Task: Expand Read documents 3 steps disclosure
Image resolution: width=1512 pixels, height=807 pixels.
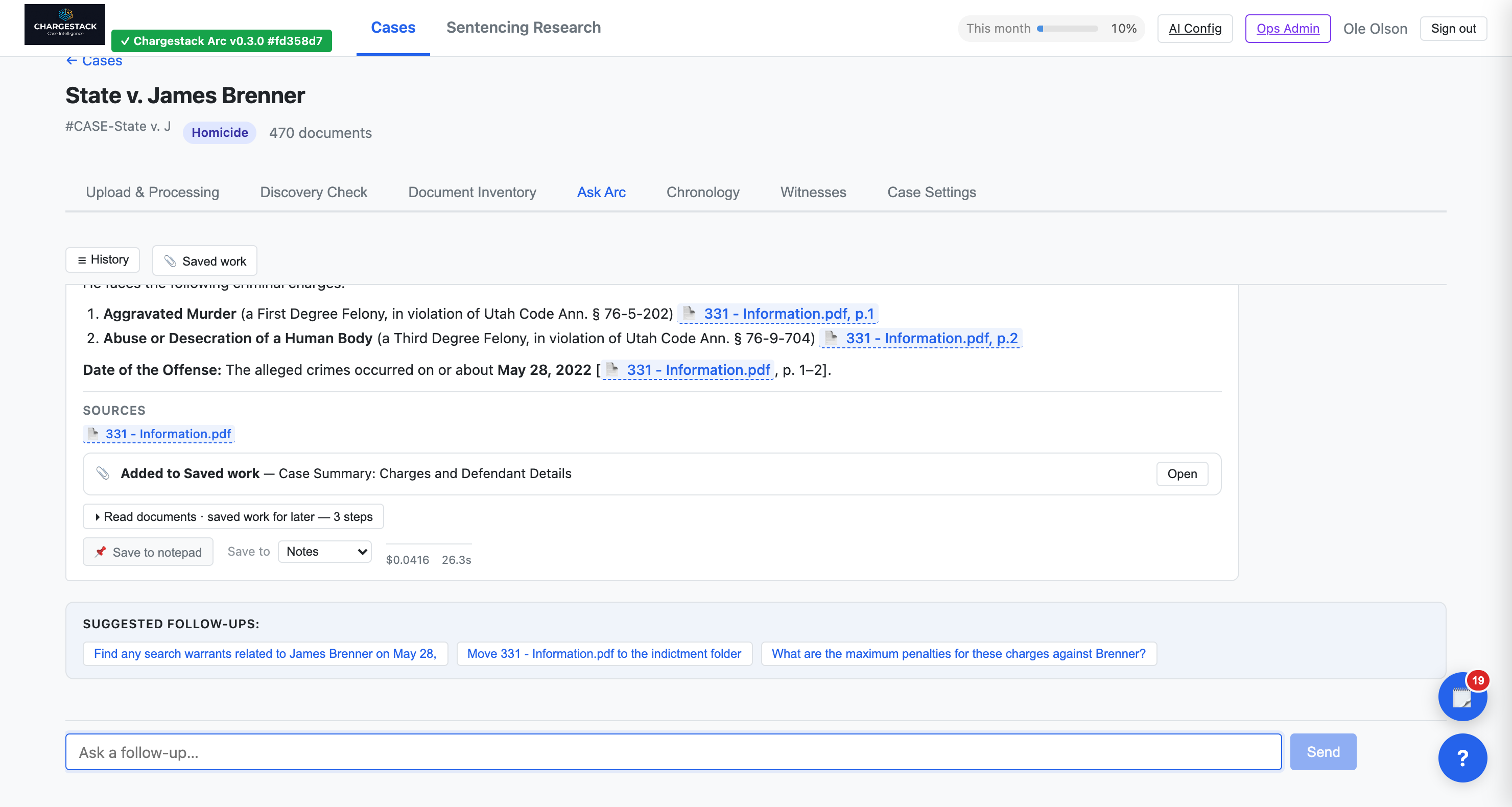Action: click(x=233, y=516)
